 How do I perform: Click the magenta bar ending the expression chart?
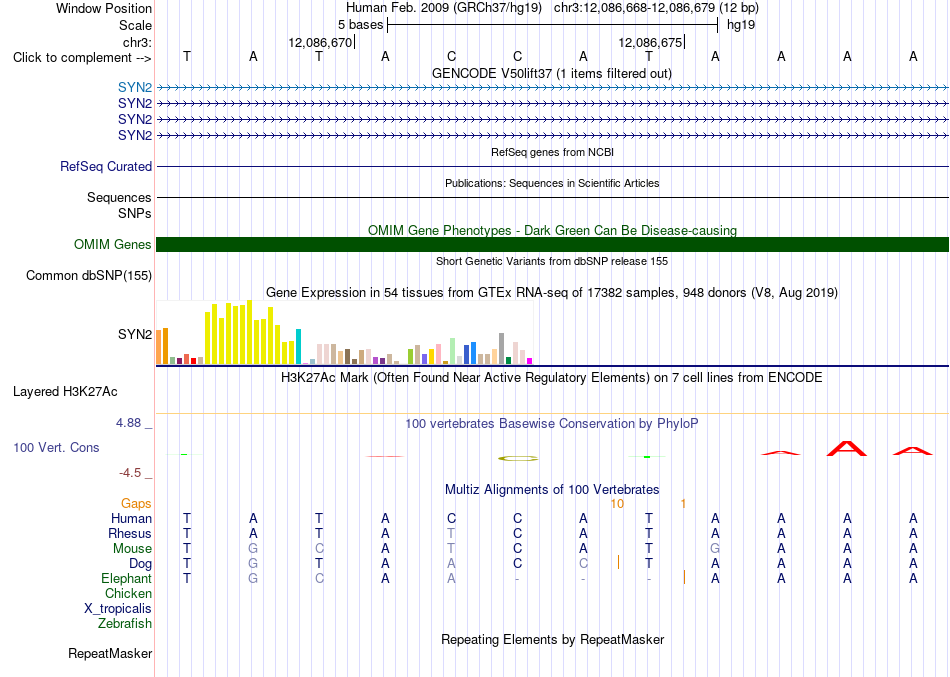530,361
